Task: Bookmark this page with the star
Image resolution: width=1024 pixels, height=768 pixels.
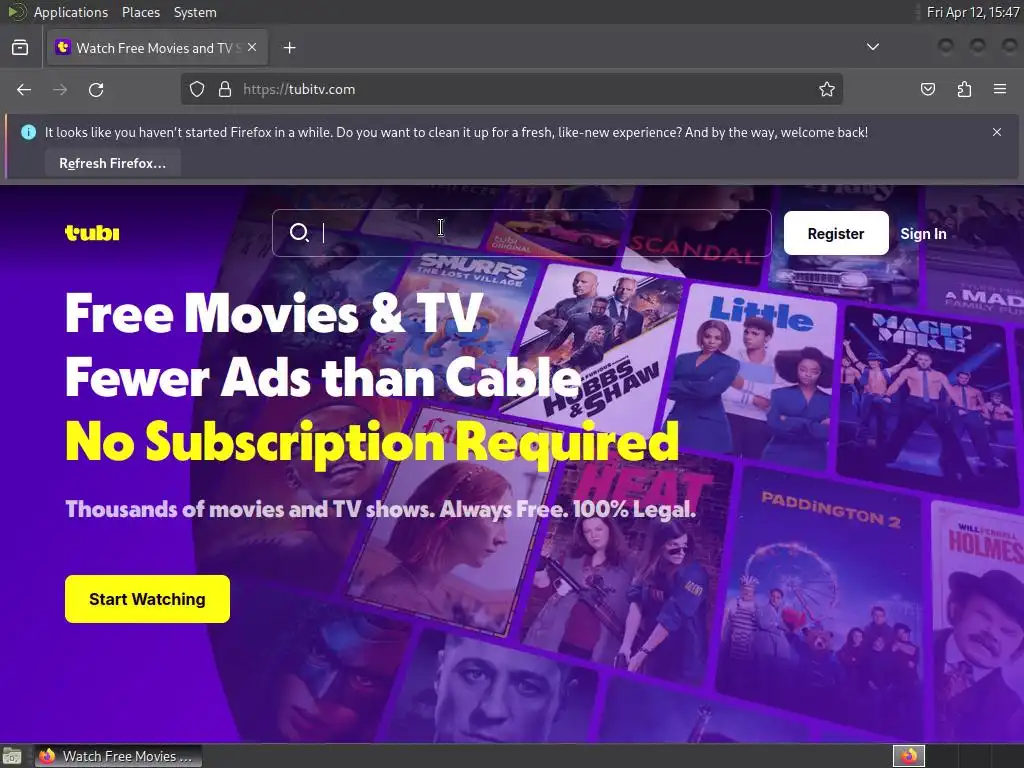Action: (827, 89)
